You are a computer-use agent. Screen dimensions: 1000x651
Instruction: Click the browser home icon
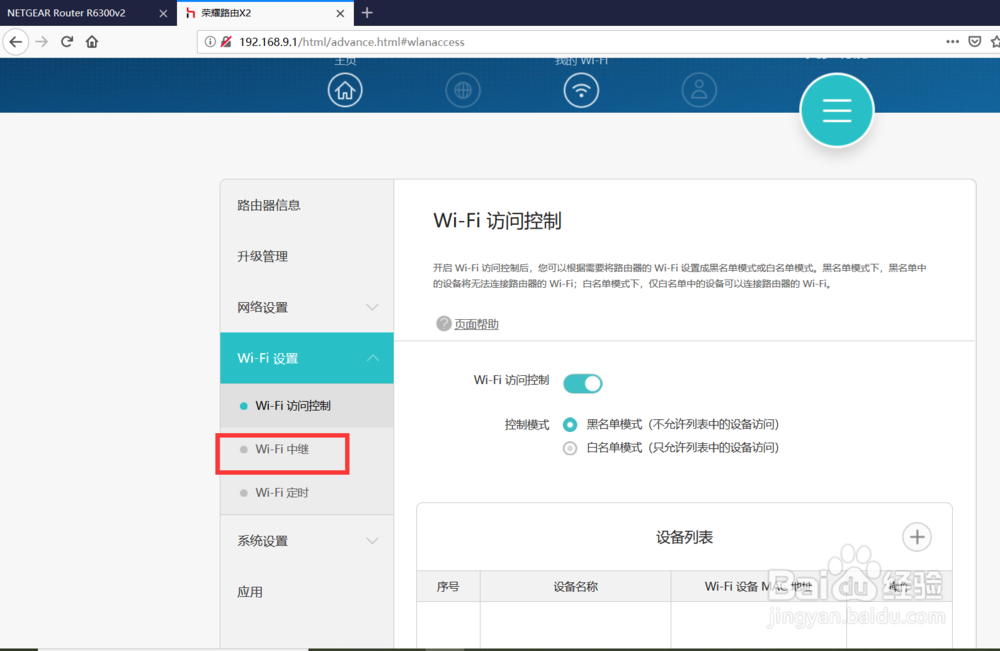click(x=92, y=42)
